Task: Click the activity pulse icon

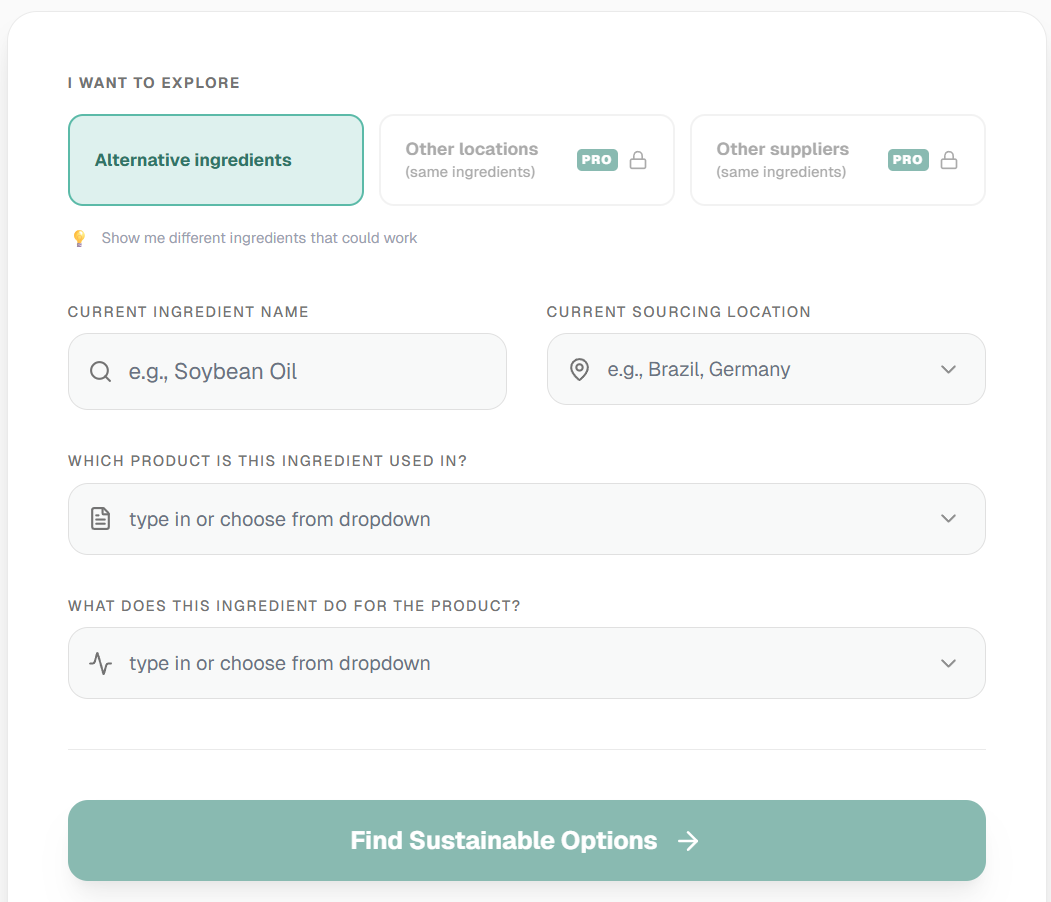Action: (100, 663)
